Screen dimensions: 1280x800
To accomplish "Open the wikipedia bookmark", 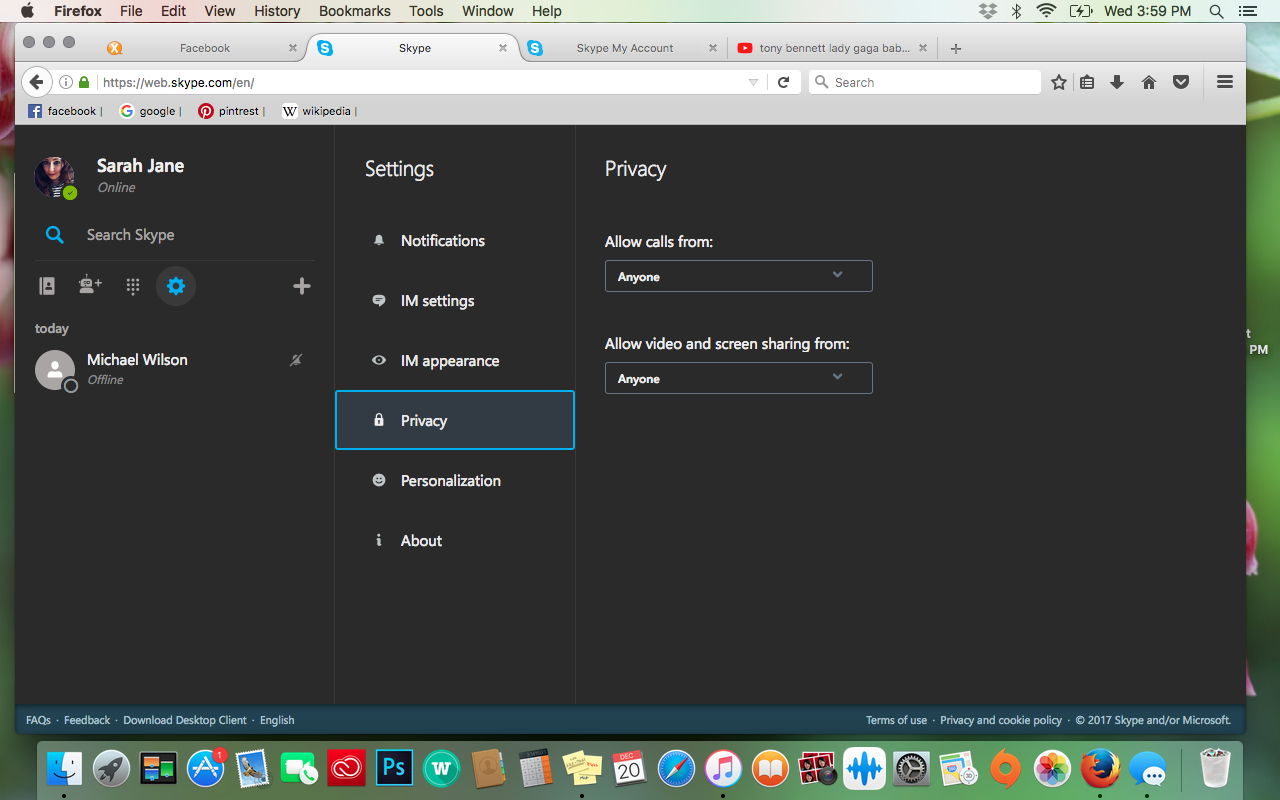I will pyautogui.click(x=317, y=111).
